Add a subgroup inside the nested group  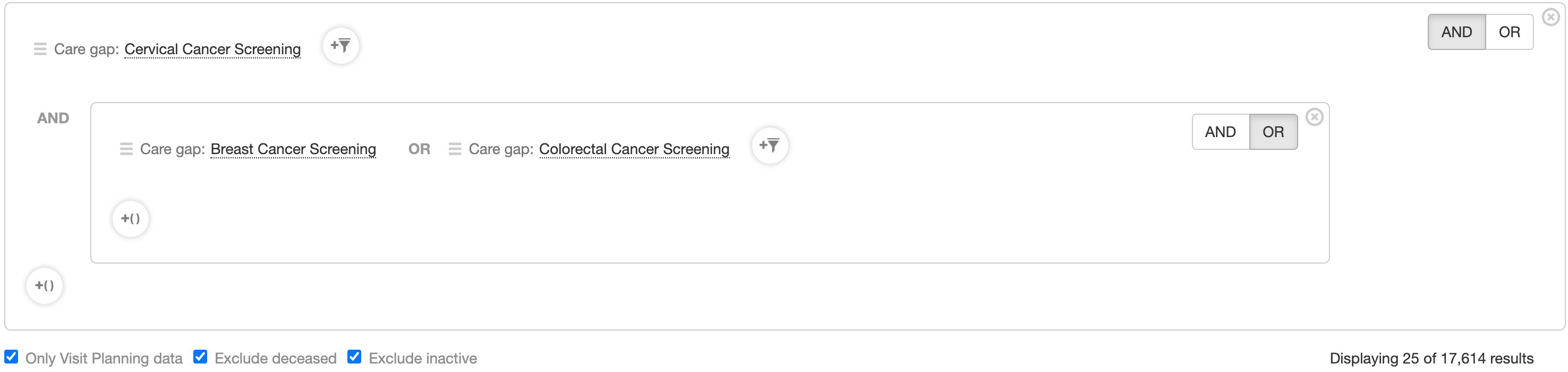point(130,218)
